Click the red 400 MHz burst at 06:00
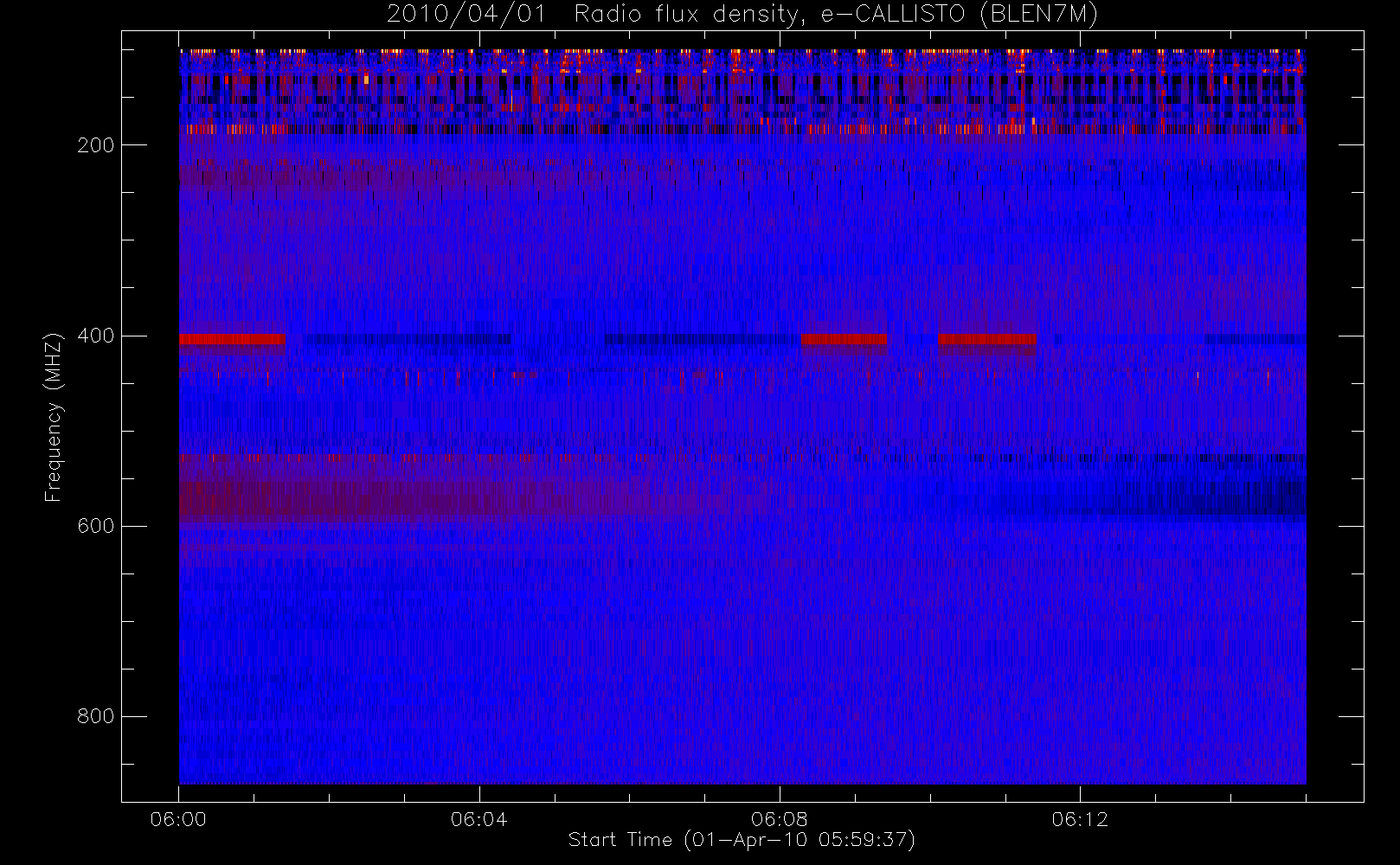The width and height of the screenshot is (1400, 865). click(x=232, y=339)
